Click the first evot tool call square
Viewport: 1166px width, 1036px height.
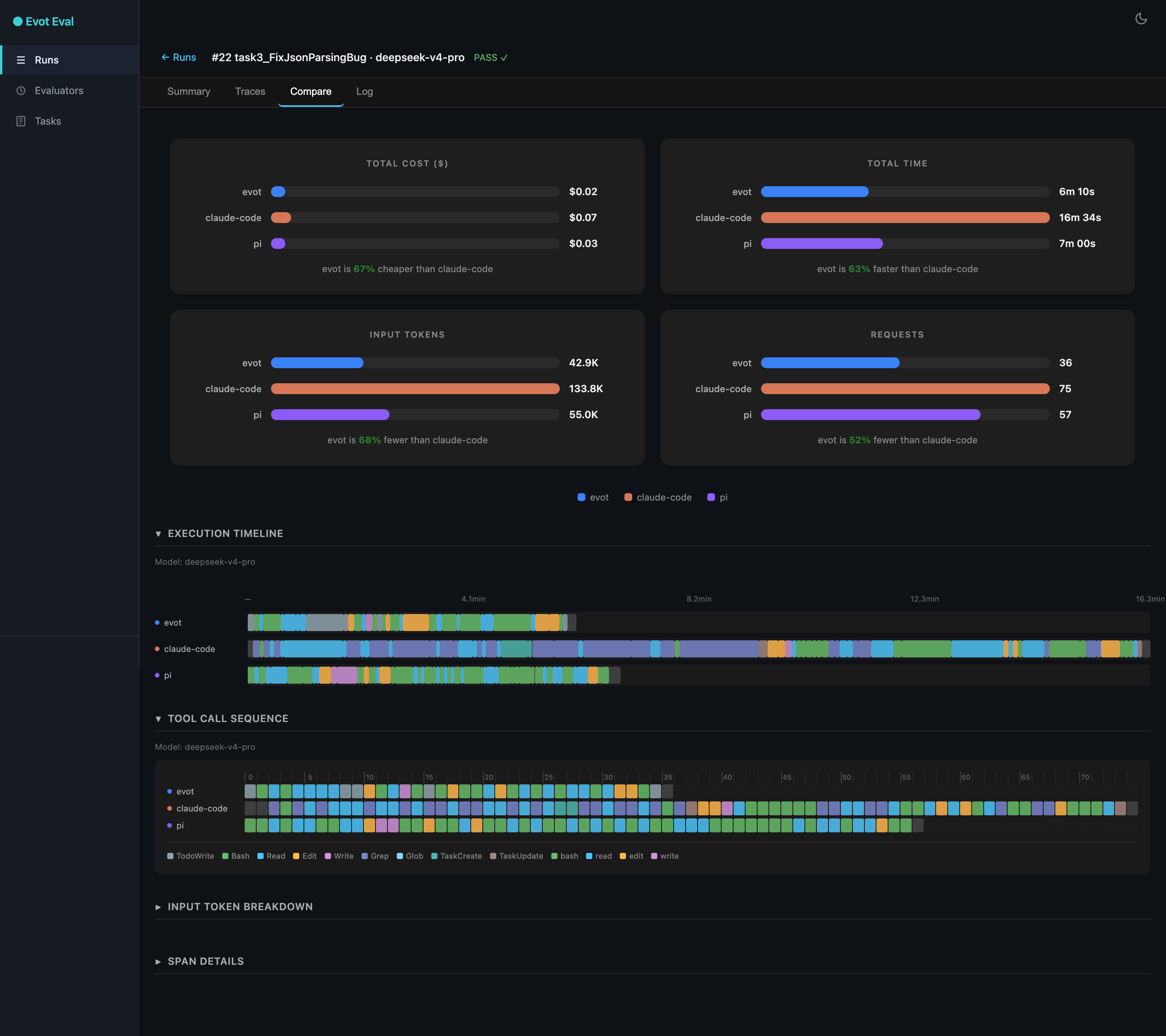pos(250,791)
